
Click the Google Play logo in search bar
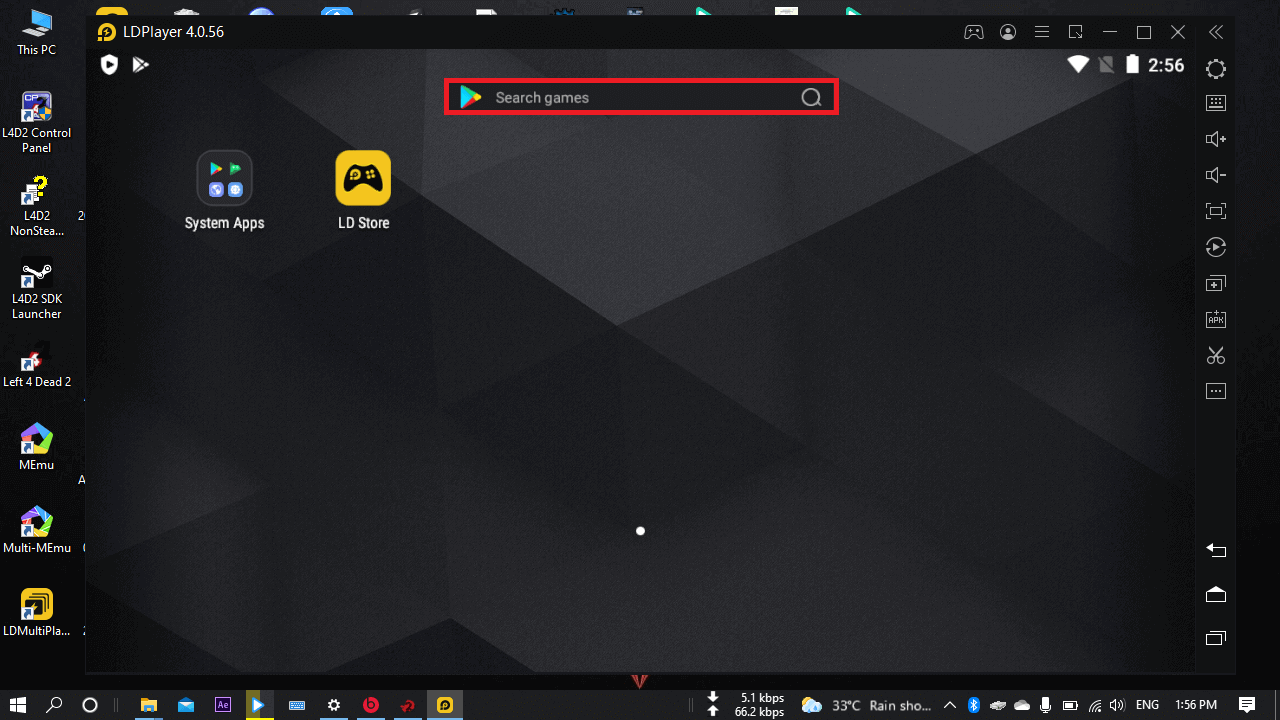470,97
